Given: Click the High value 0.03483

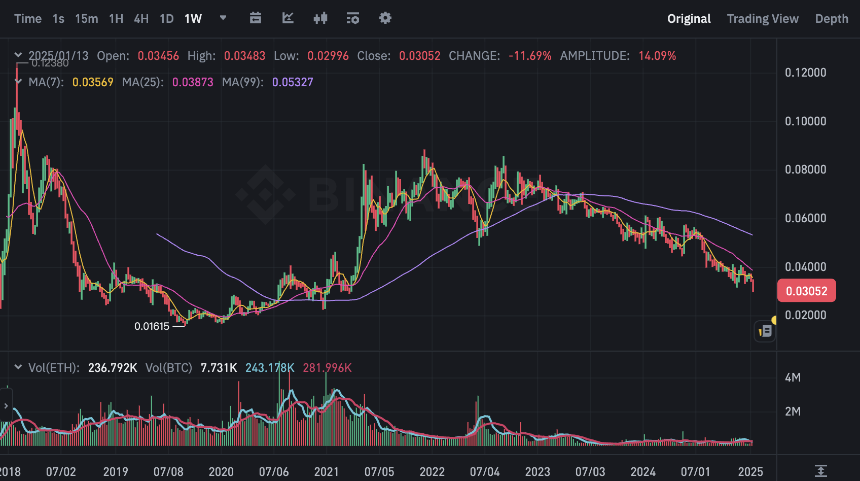Looking at the screenshot, I should tap(245, 56).
